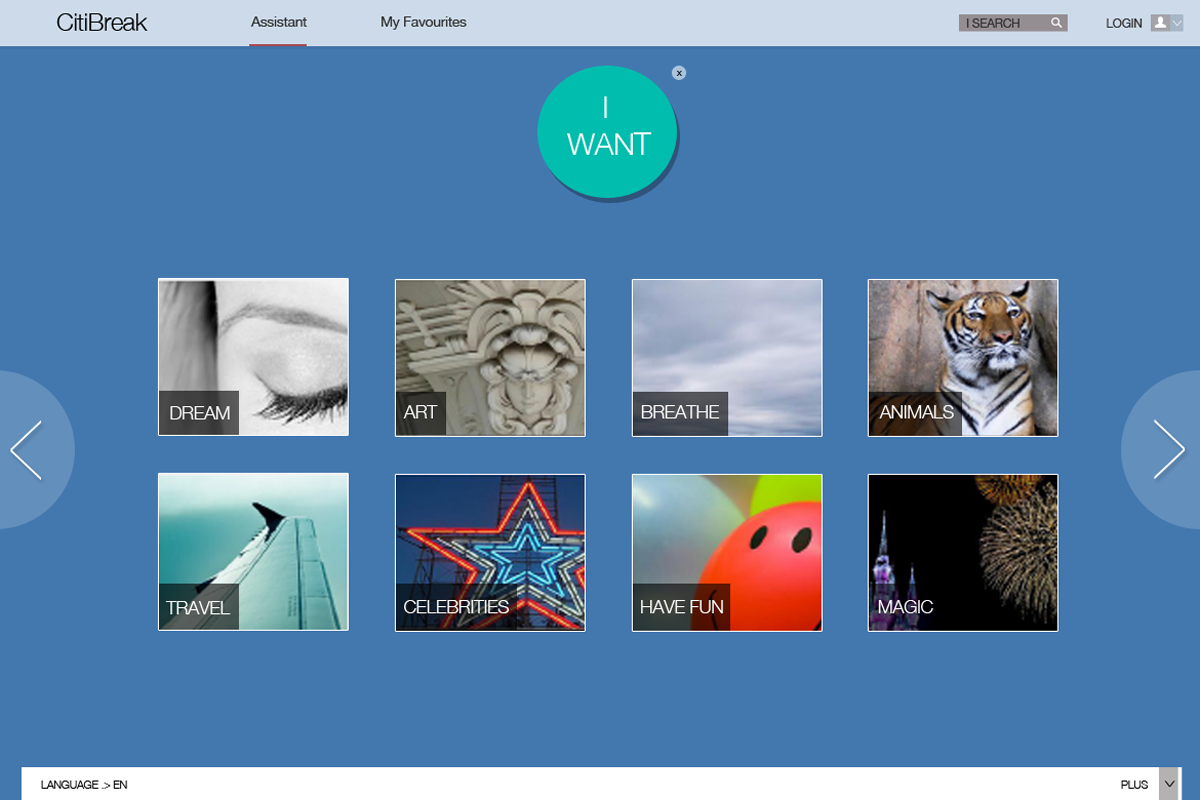
Task: Click the CitiBreak logo
Action: click(x=102, y=22)
